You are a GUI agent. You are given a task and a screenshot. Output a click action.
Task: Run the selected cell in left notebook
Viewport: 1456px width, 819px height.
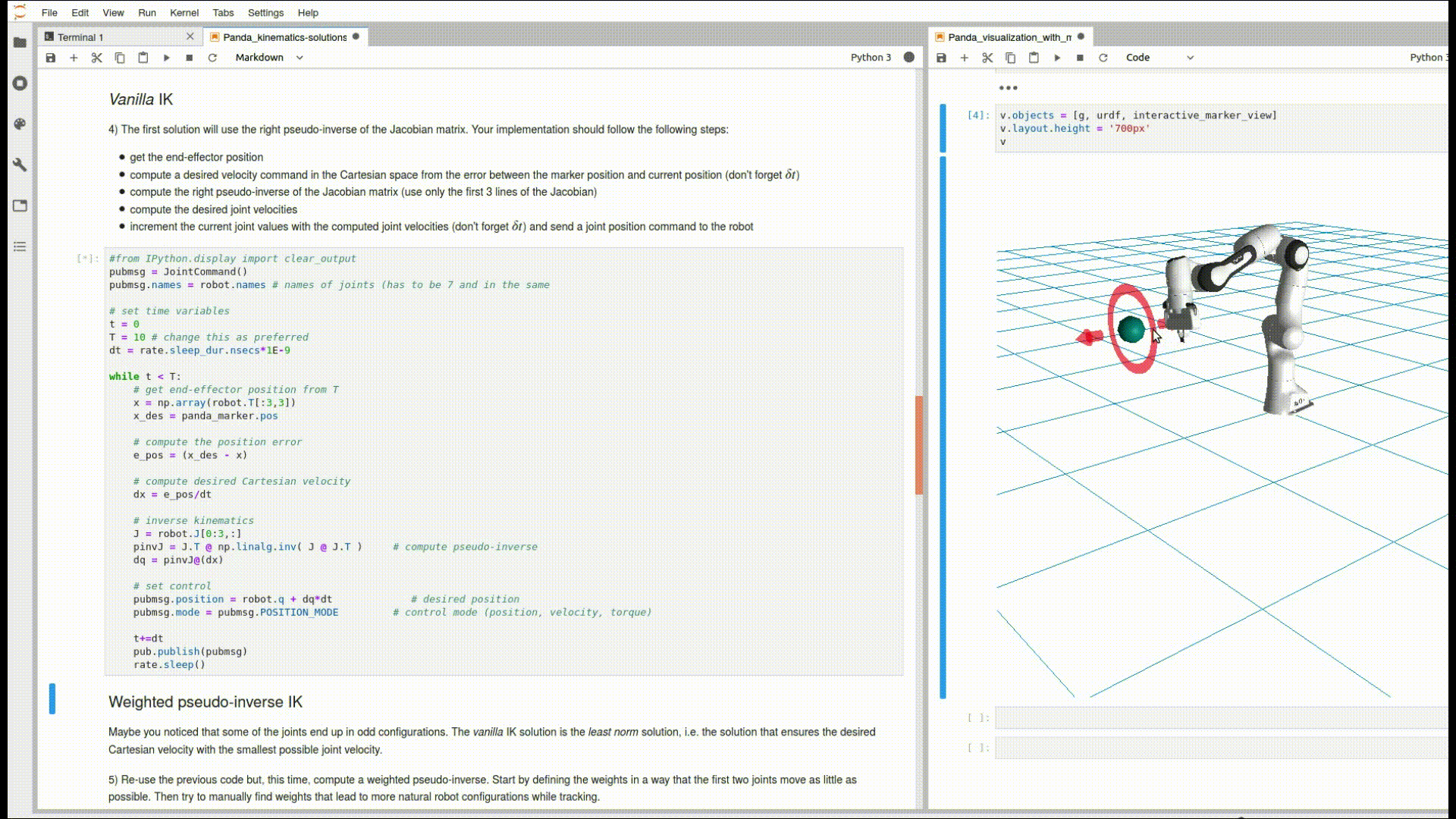tap(166, 58)
